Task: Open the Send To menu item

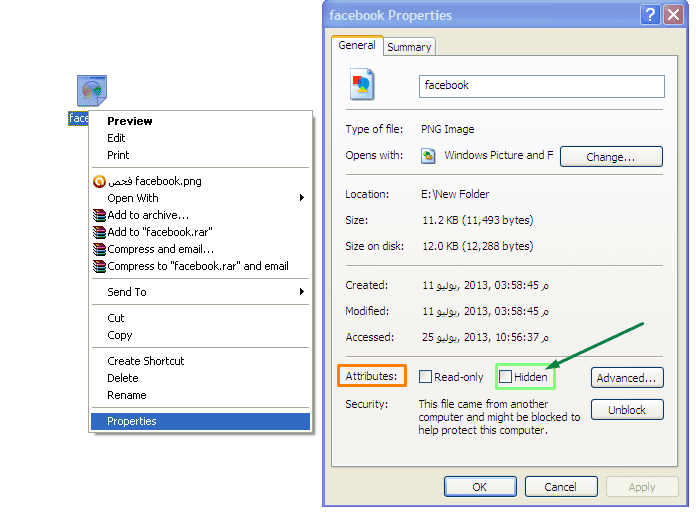Action: (x=200, y=292)
